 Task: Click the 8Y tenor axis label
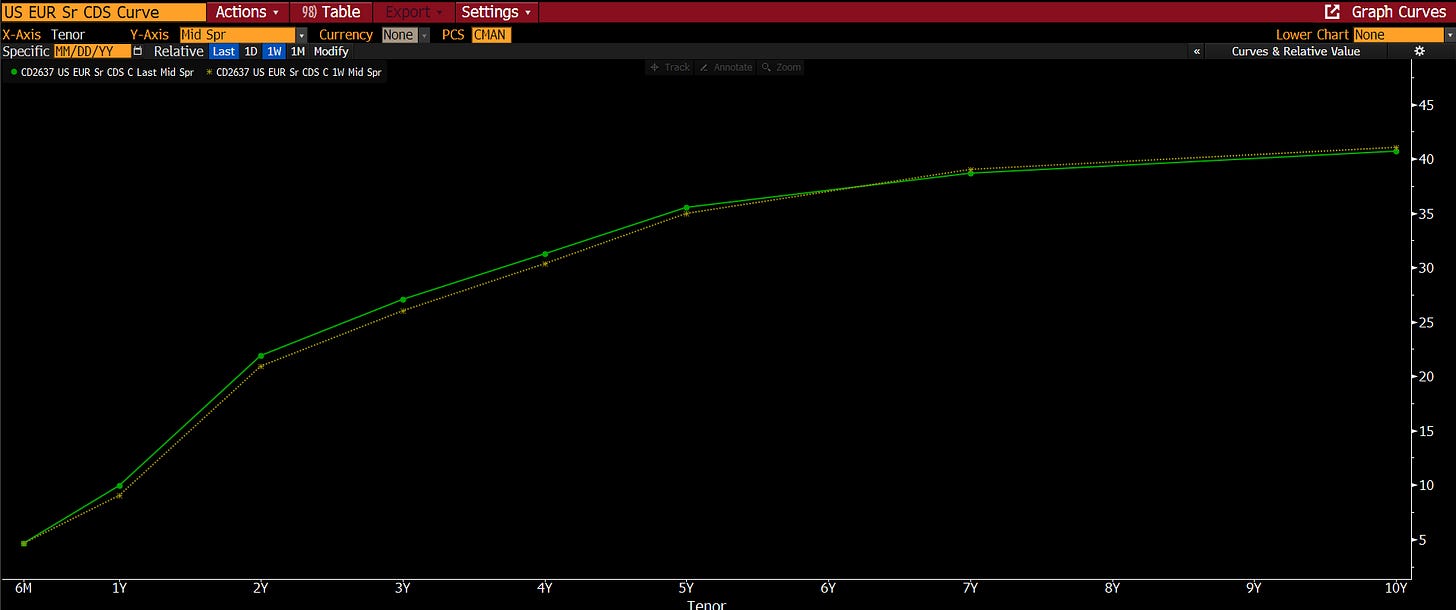(1112, 588)
